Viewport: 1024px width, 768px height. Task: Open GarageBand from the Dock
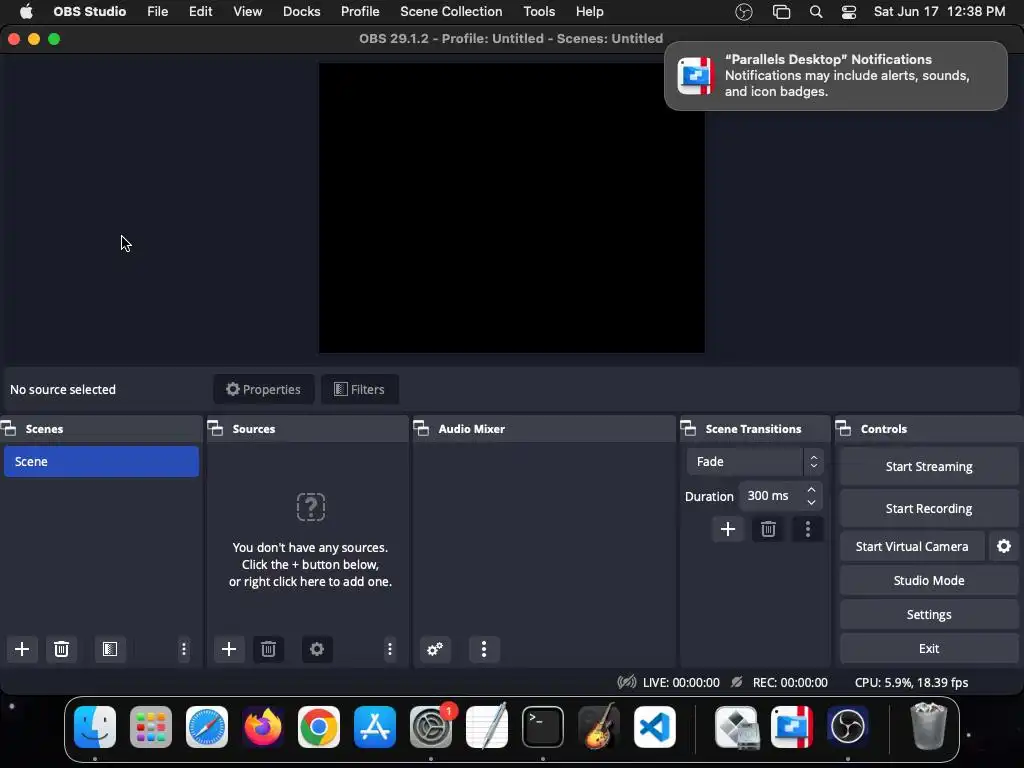(599, 727)
